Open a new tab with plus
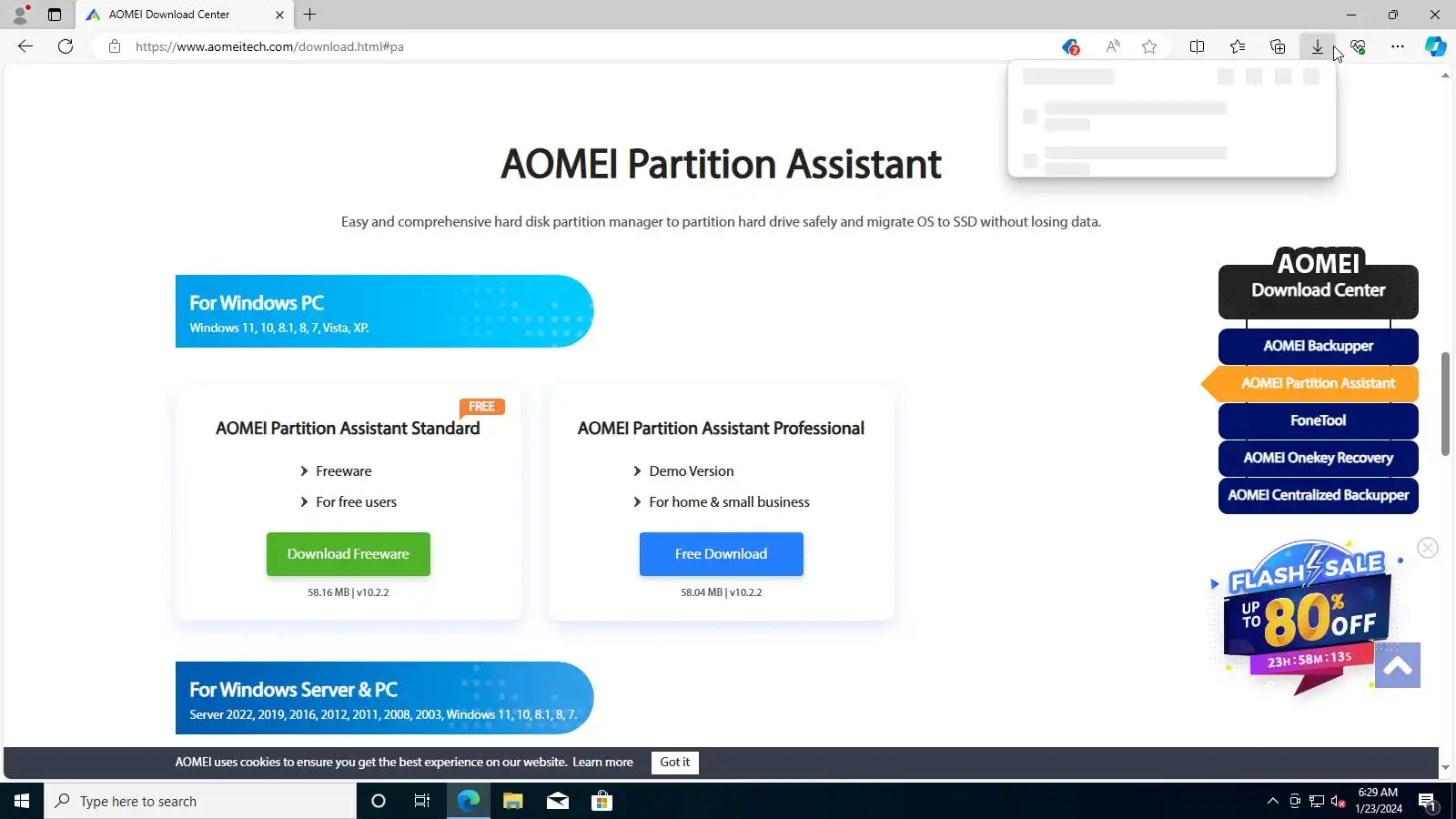This screenshot has height=819, width=1456. pos(309,15)
